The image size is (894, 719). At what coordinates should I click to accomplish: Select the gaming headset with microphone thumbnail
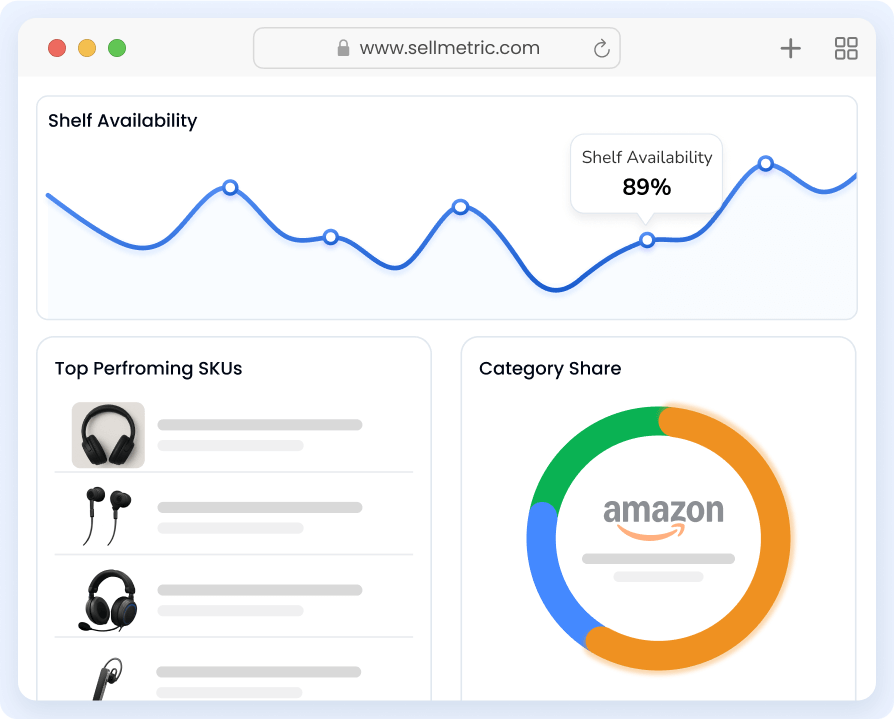tap(108, 598)
